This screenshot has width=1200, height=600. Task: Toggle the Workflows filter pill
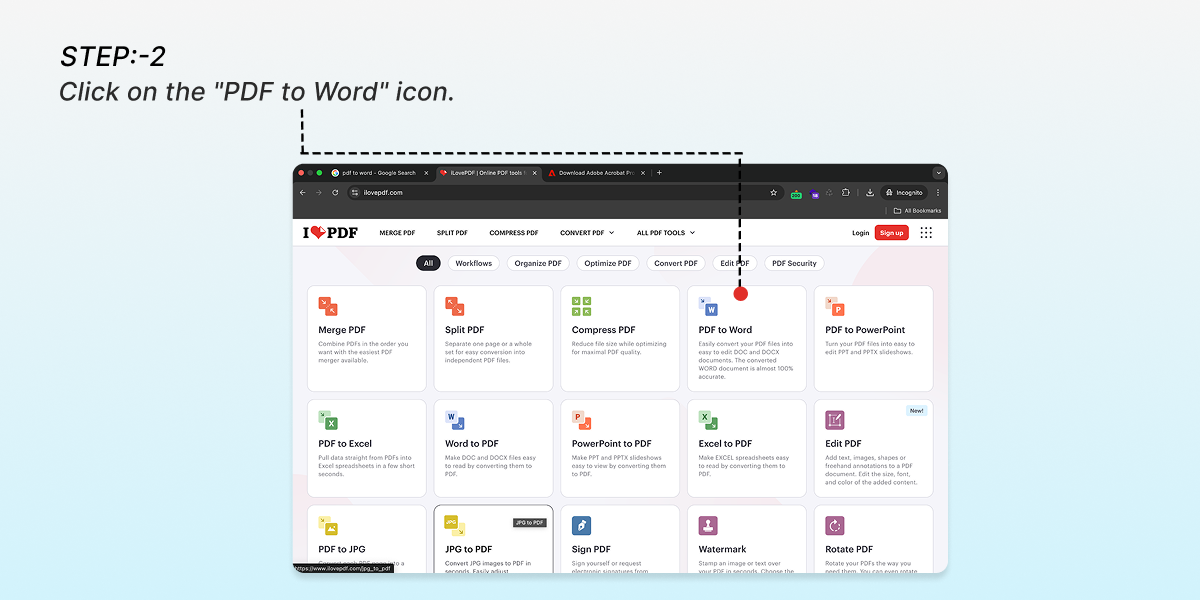point(473,263)
